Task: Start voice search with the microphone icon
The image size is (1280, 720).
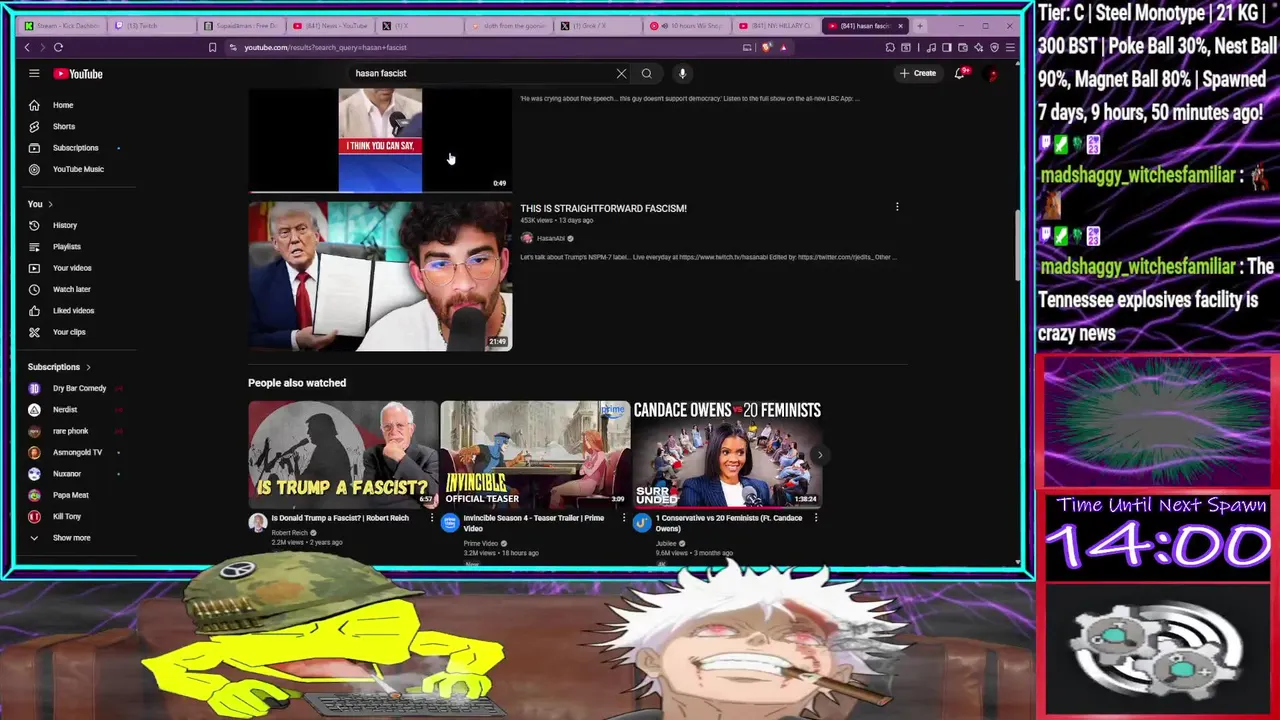Action: click(x=682, y=73)
